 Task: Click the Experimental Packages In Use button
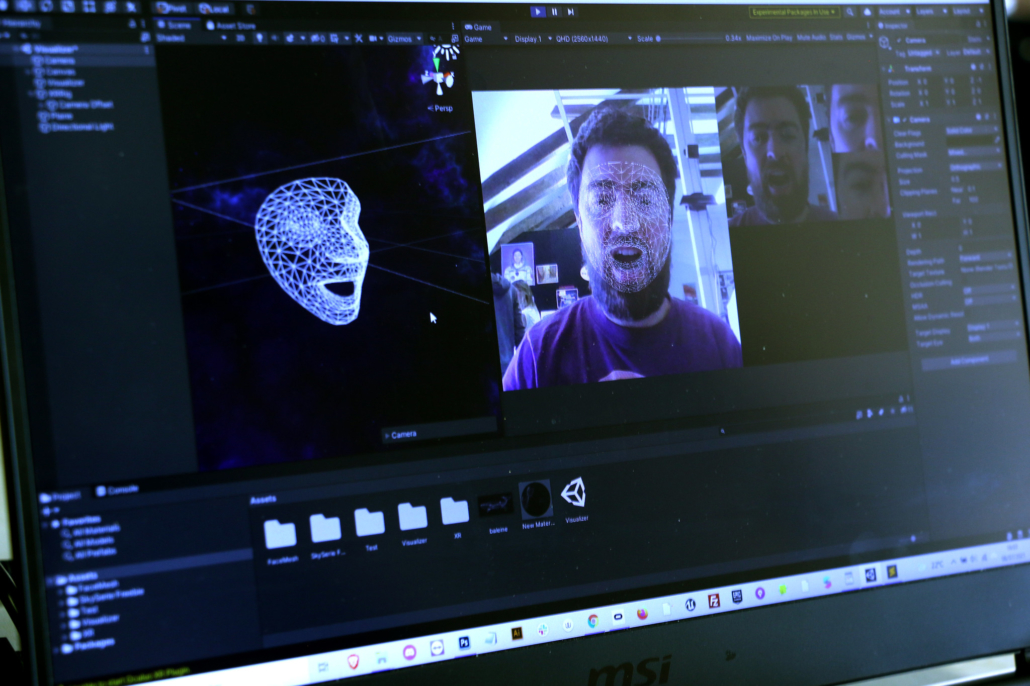click(794, 12)
